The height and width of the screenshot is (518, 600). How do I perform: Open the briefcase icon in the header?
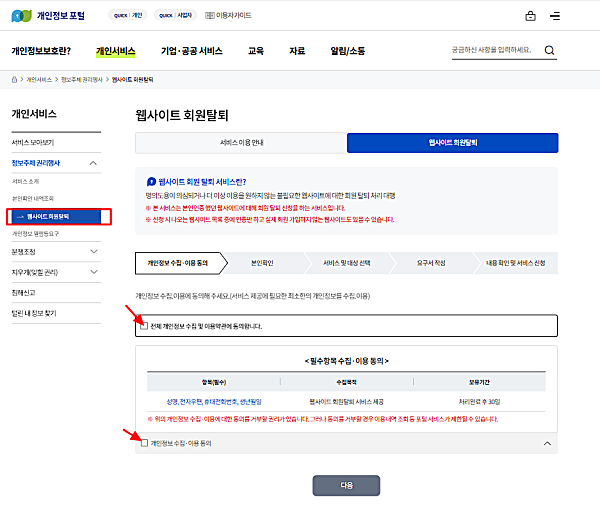[x=530, y=16]
